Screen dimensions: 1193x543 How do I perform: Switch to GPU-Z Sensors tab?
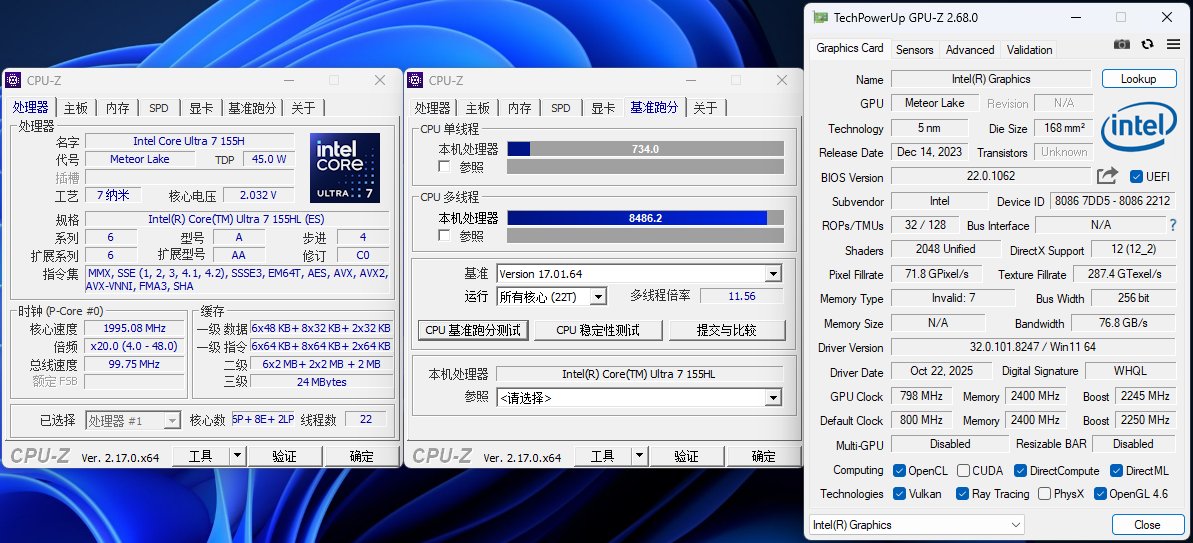point(914,49)
